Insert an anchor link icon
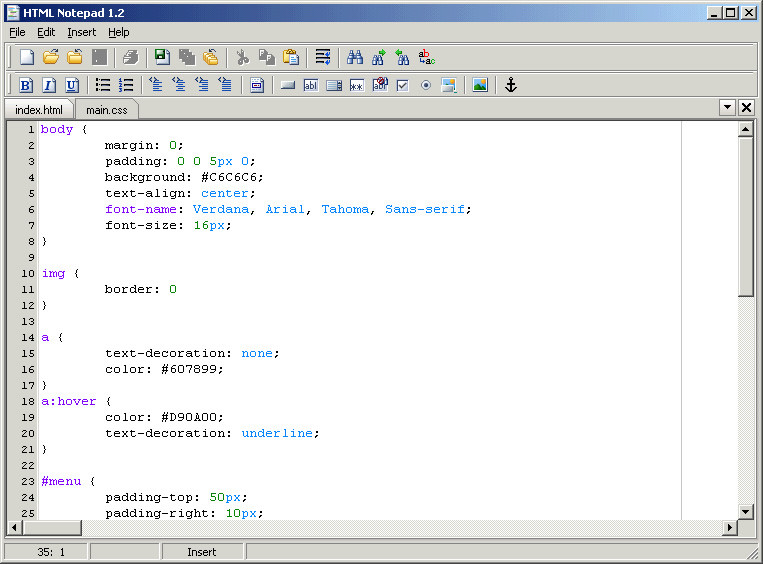Screen dimensions: 763x564 (510, 85)
